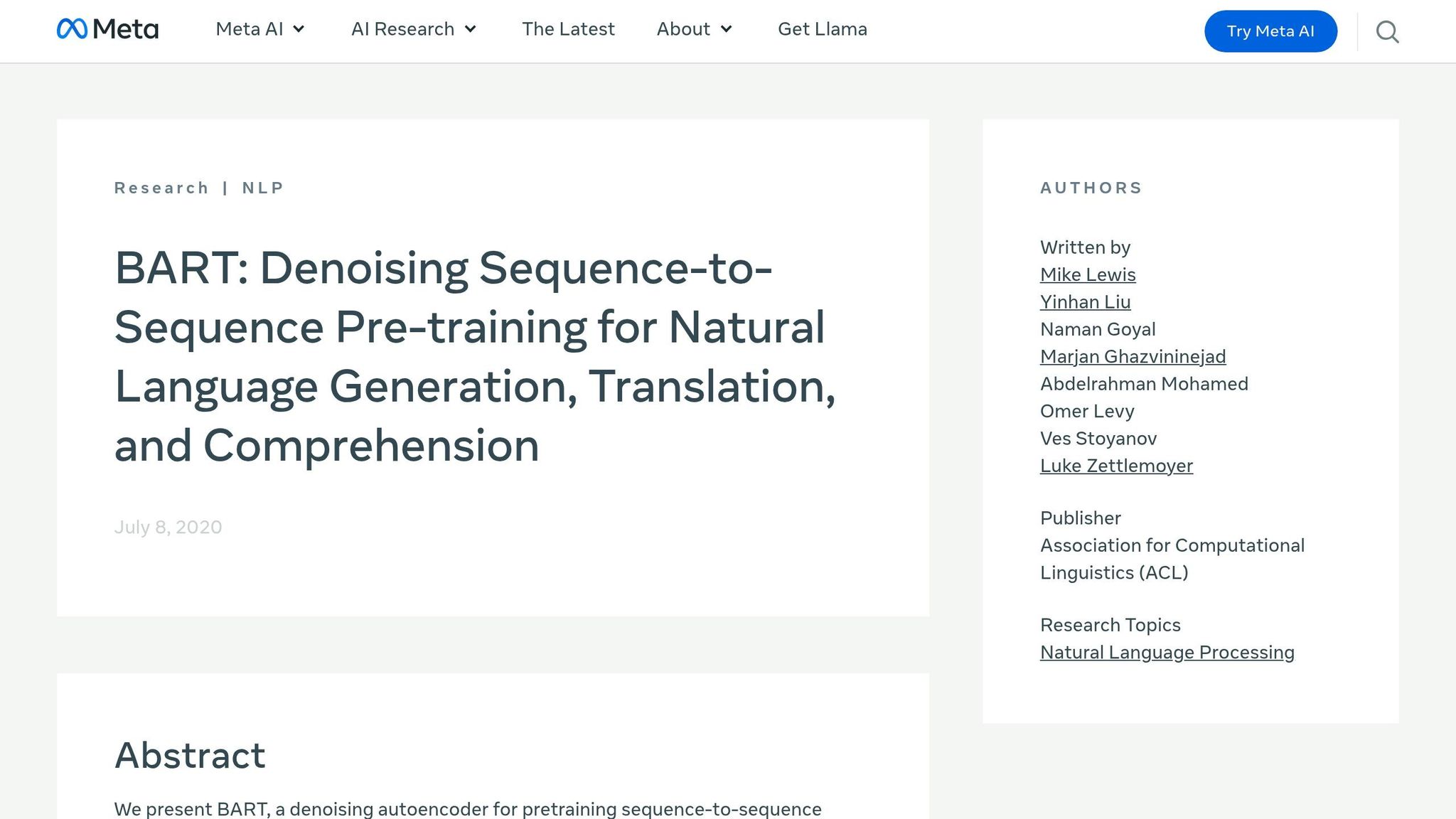This screenshot has height=819, width=1456.
Task: Open author Luke Zettlemoyer link
Action: tap(1116, 466)
